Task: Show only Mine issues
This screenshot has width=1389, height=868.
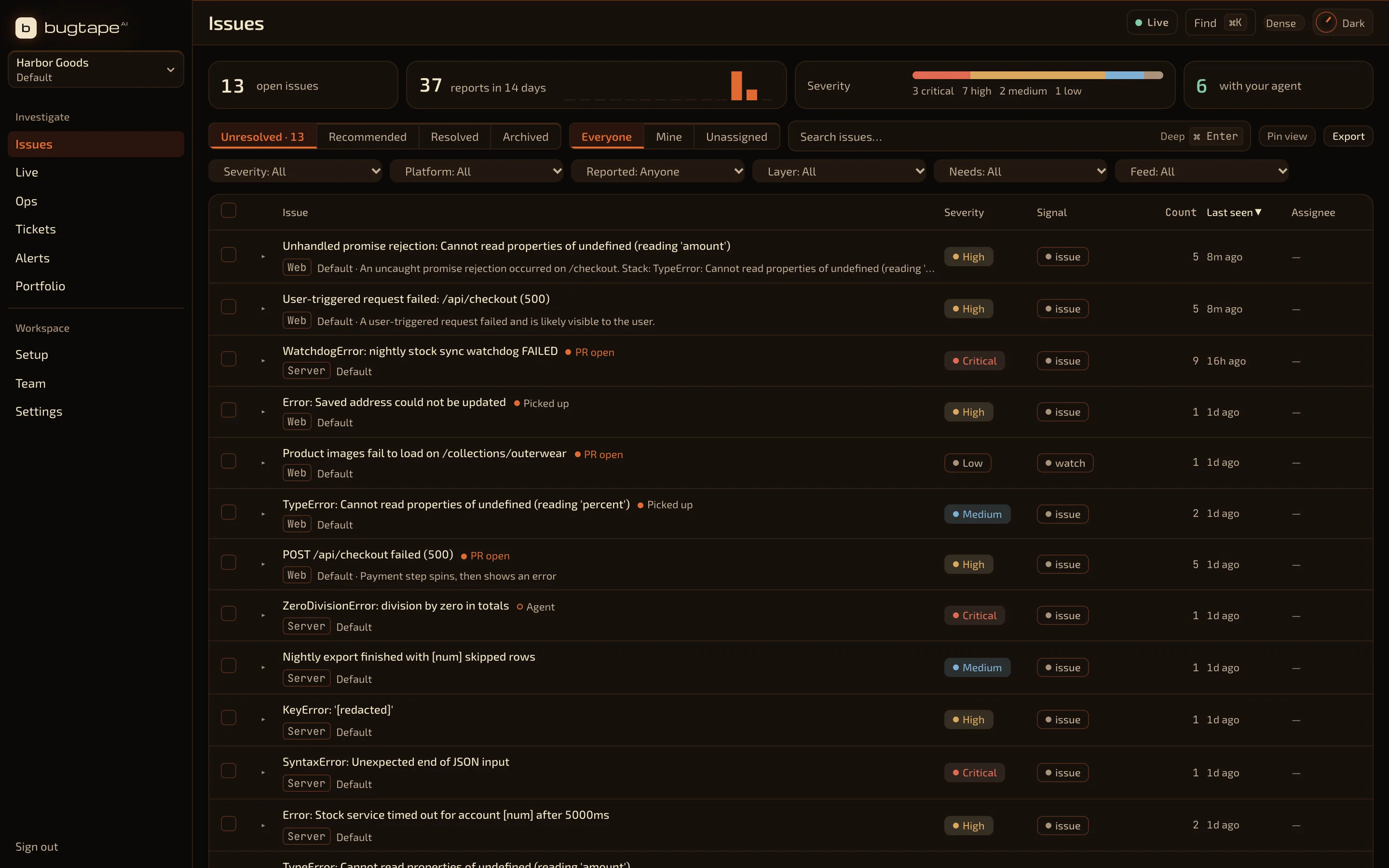Action: (668, 136)
